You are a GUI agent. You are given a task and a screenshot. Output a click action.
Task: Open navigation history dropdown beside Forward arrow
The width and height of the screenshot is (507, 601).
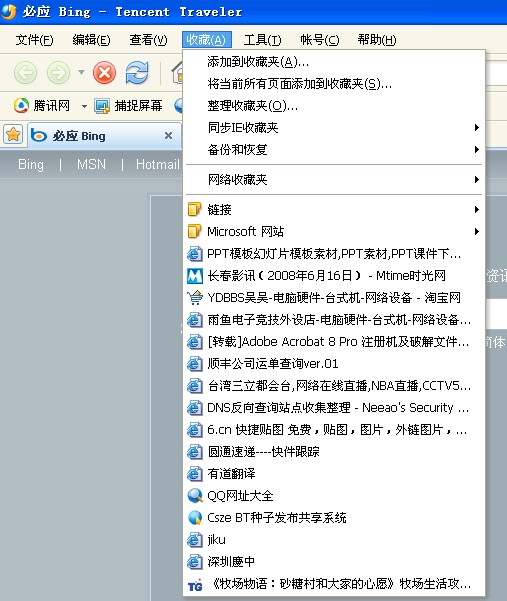click(81, 72)
